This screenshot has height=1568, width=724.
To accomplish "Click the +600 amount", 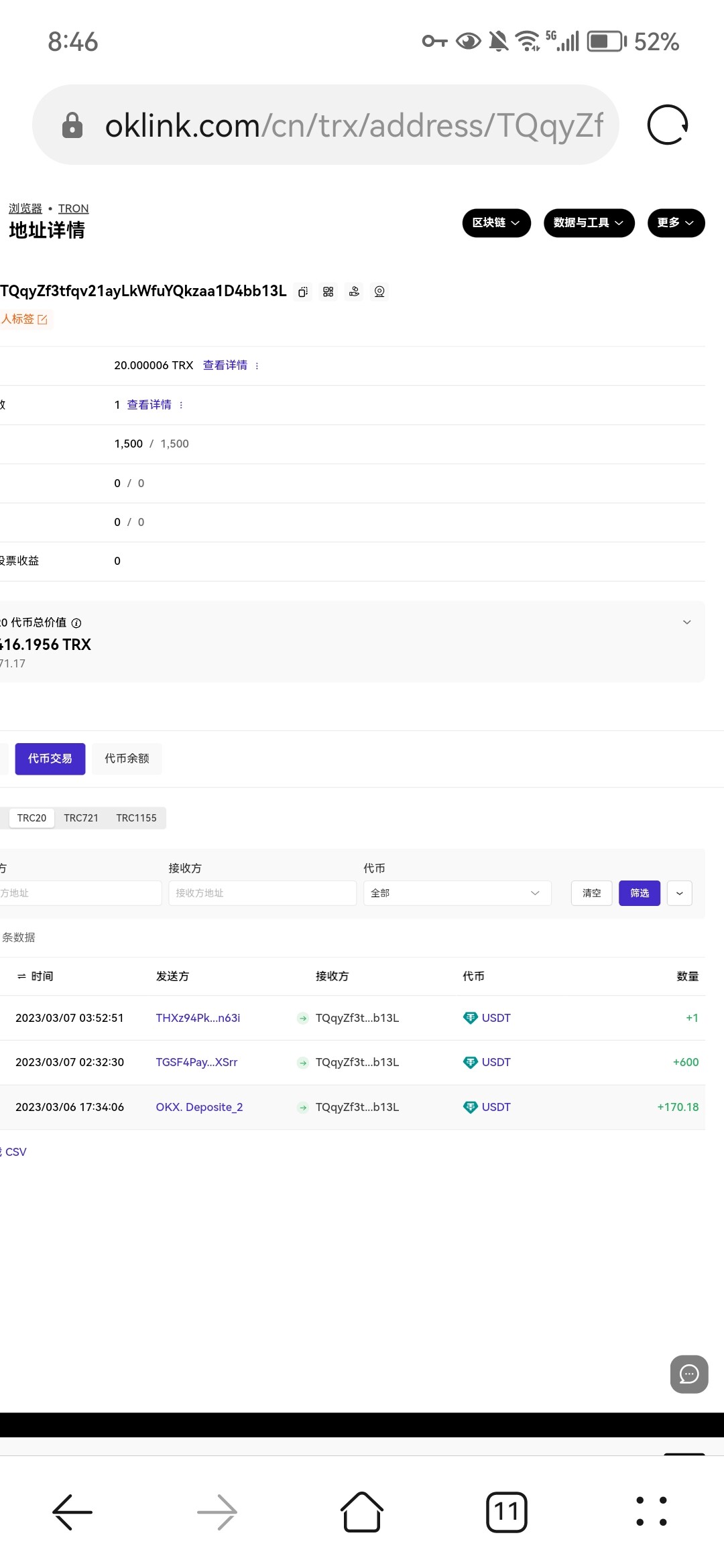I will click(686, 1062).
